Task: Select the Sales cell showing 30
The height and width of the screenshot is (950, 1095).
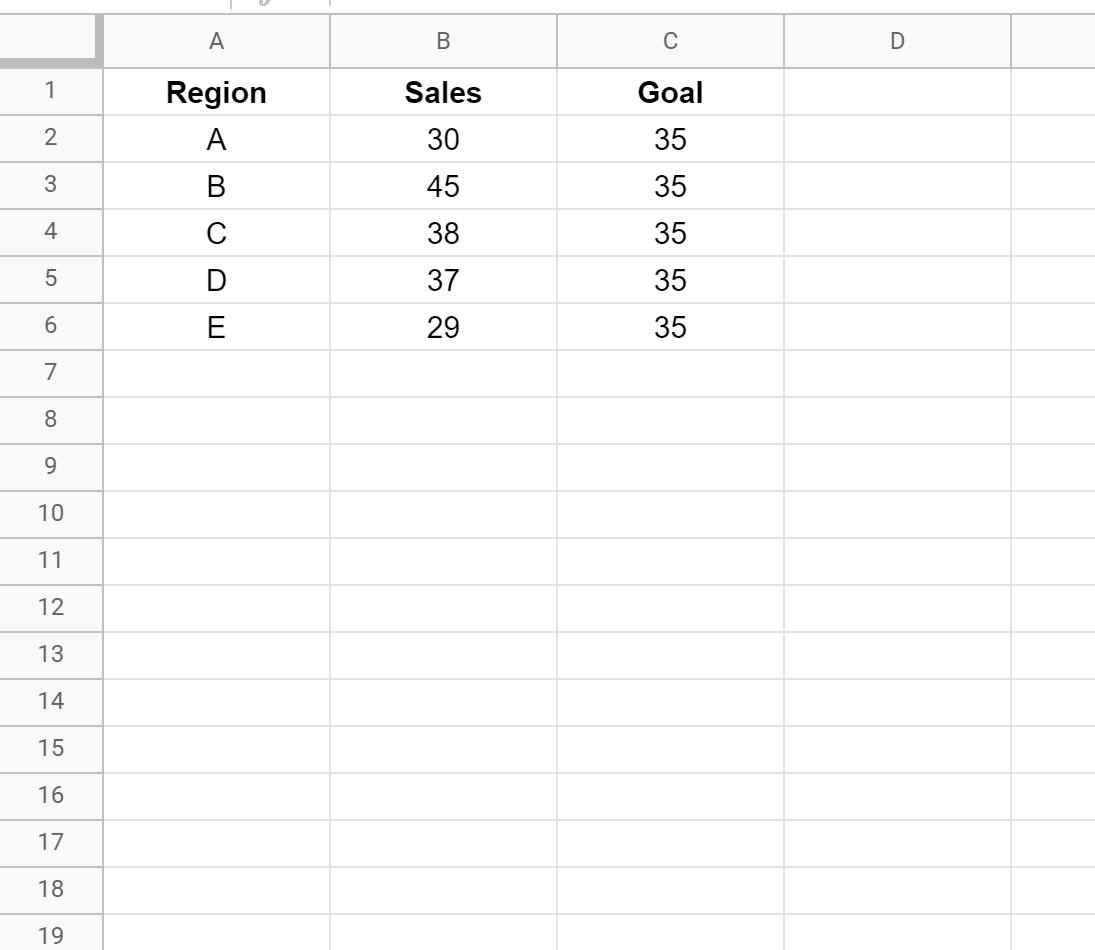Action: 443,140
